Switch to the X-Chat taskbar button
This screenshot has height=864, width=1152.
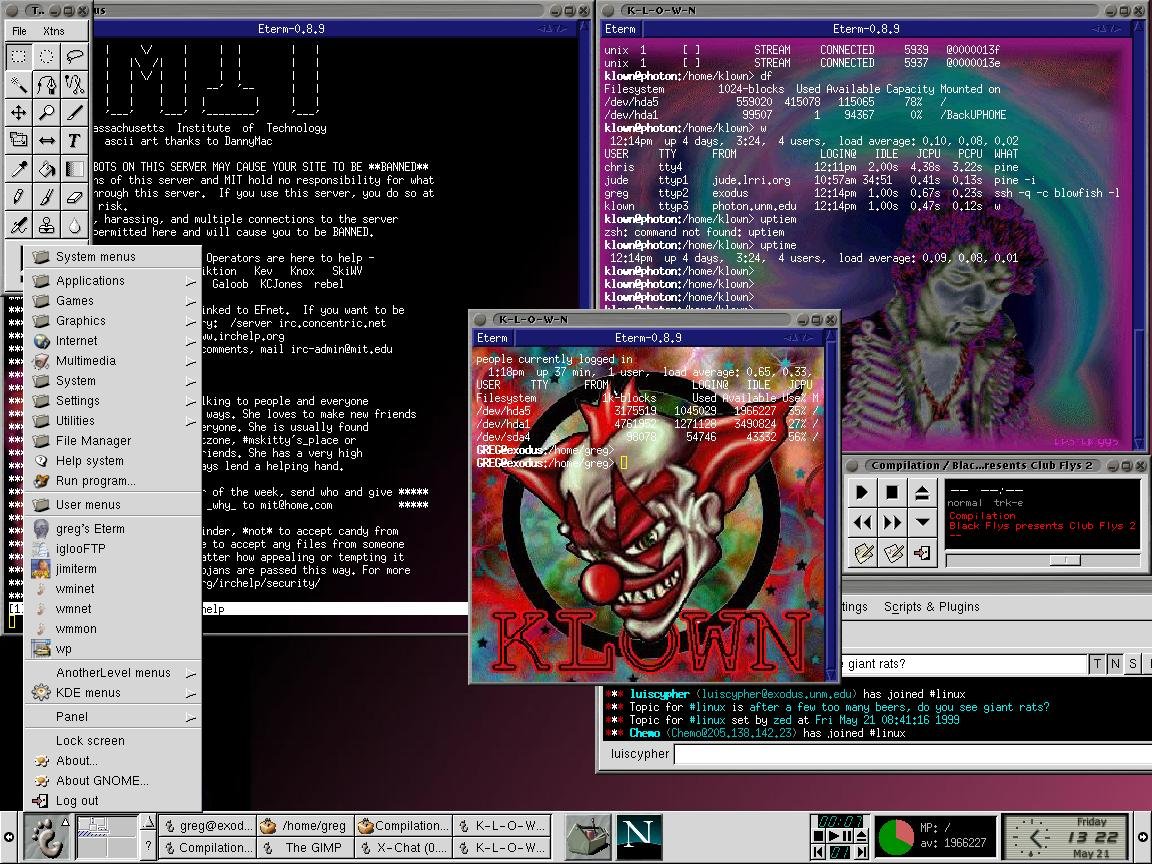coord(403,847)
